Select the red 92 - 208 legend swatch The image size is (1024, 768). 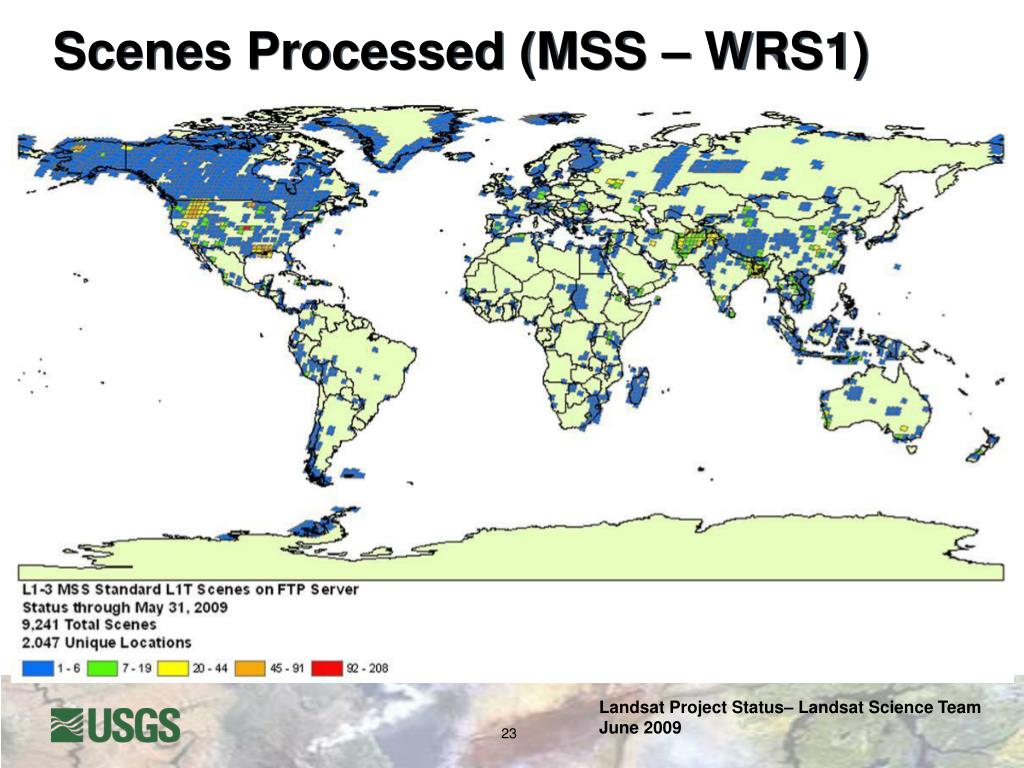327,668
